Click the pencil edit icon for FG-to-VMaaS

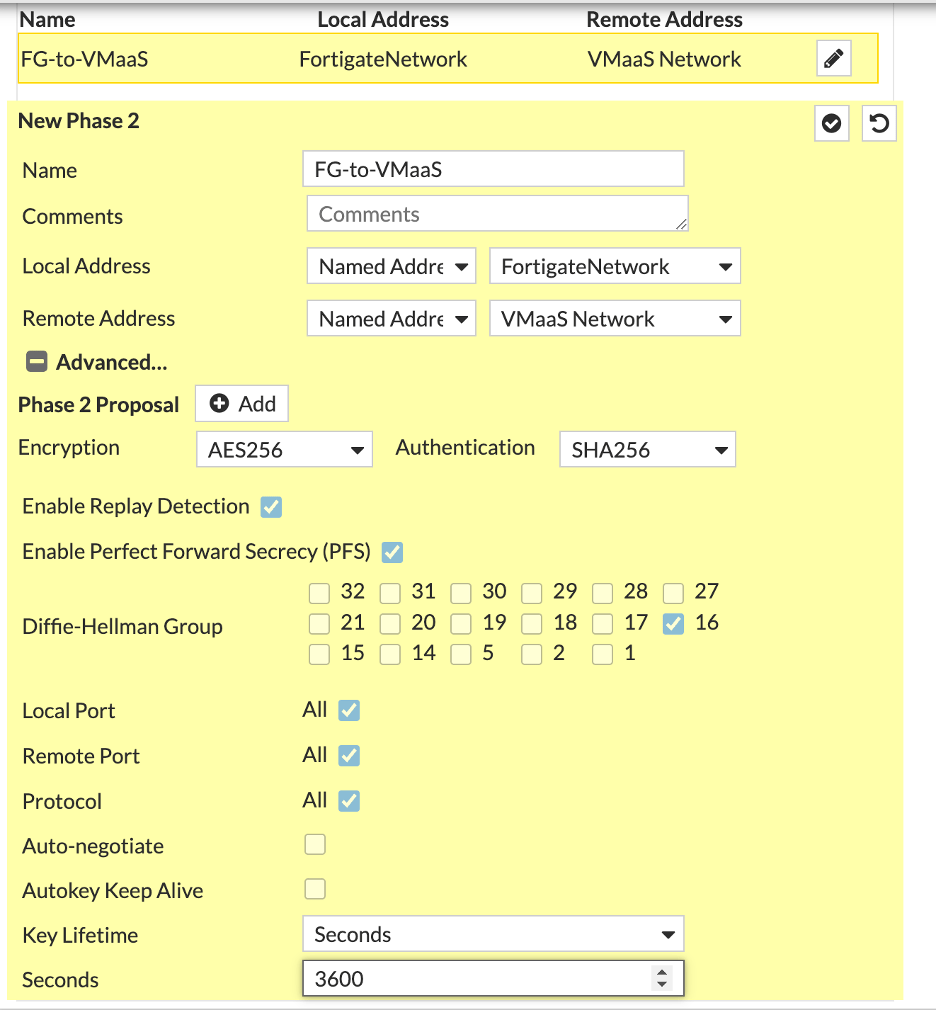(x=833, y=59)
